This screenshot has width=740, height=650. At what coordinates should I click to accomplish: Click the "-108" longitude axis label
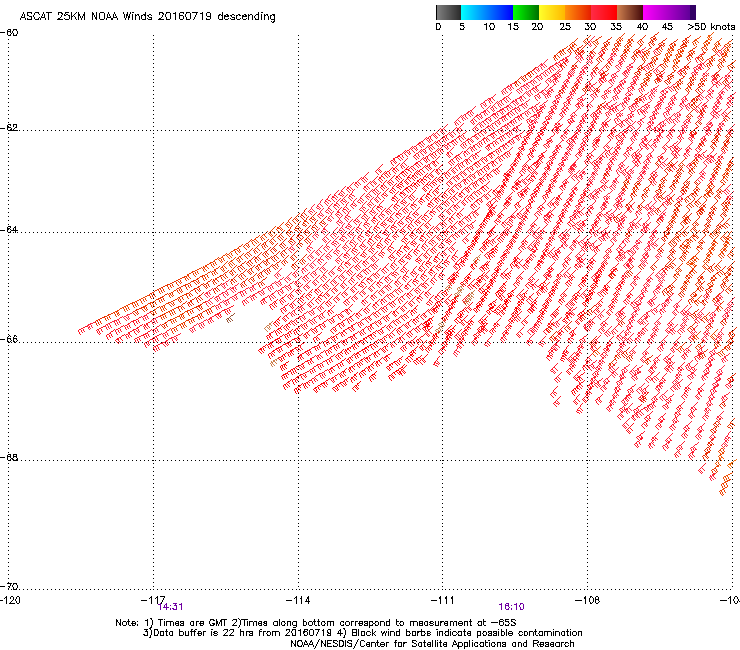(587, 600)
